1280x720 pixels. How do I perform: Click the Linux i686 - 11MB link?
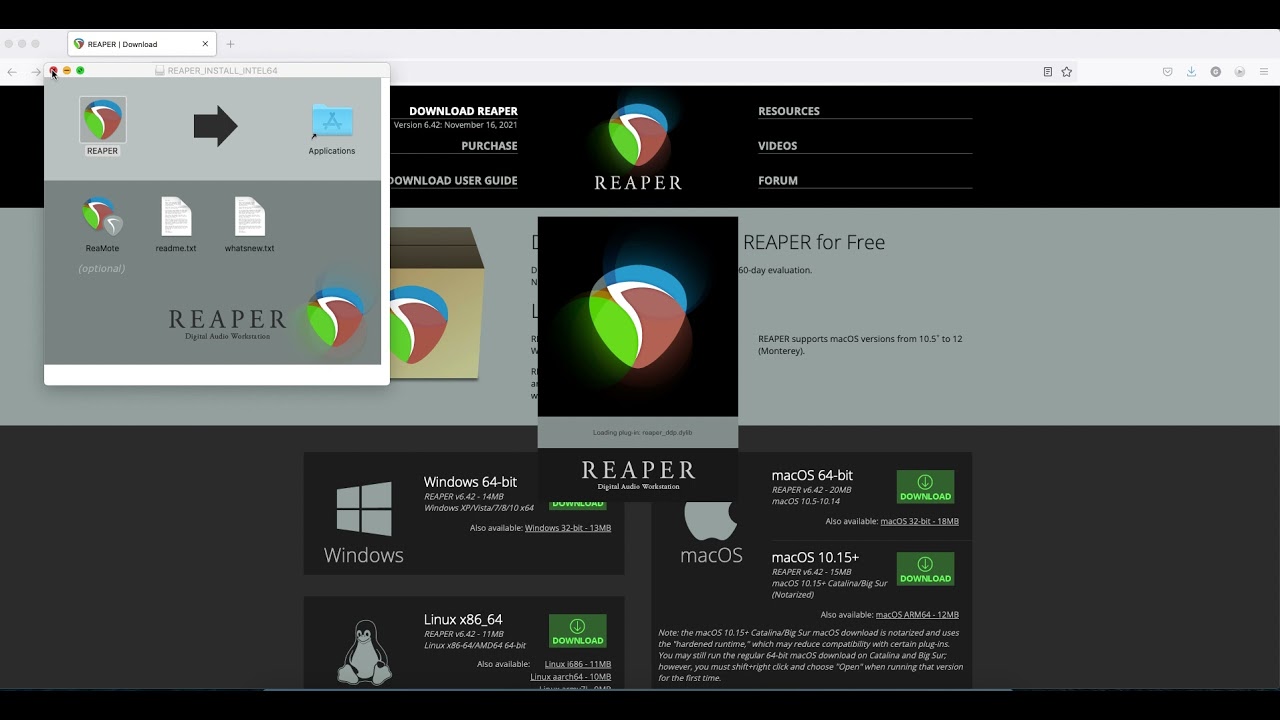578,664
